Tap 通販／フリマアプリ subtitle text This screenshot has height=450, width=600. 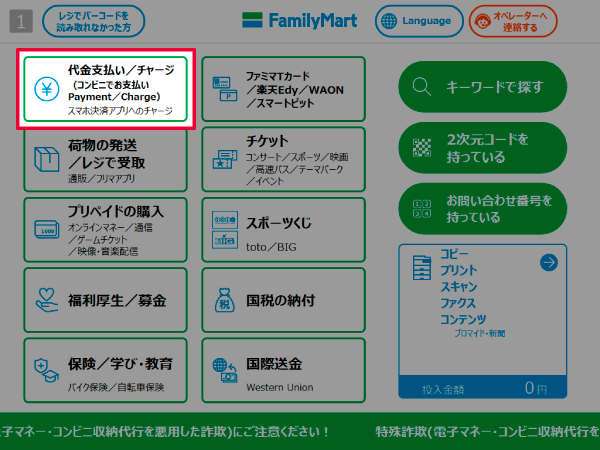tap(101, 178)
